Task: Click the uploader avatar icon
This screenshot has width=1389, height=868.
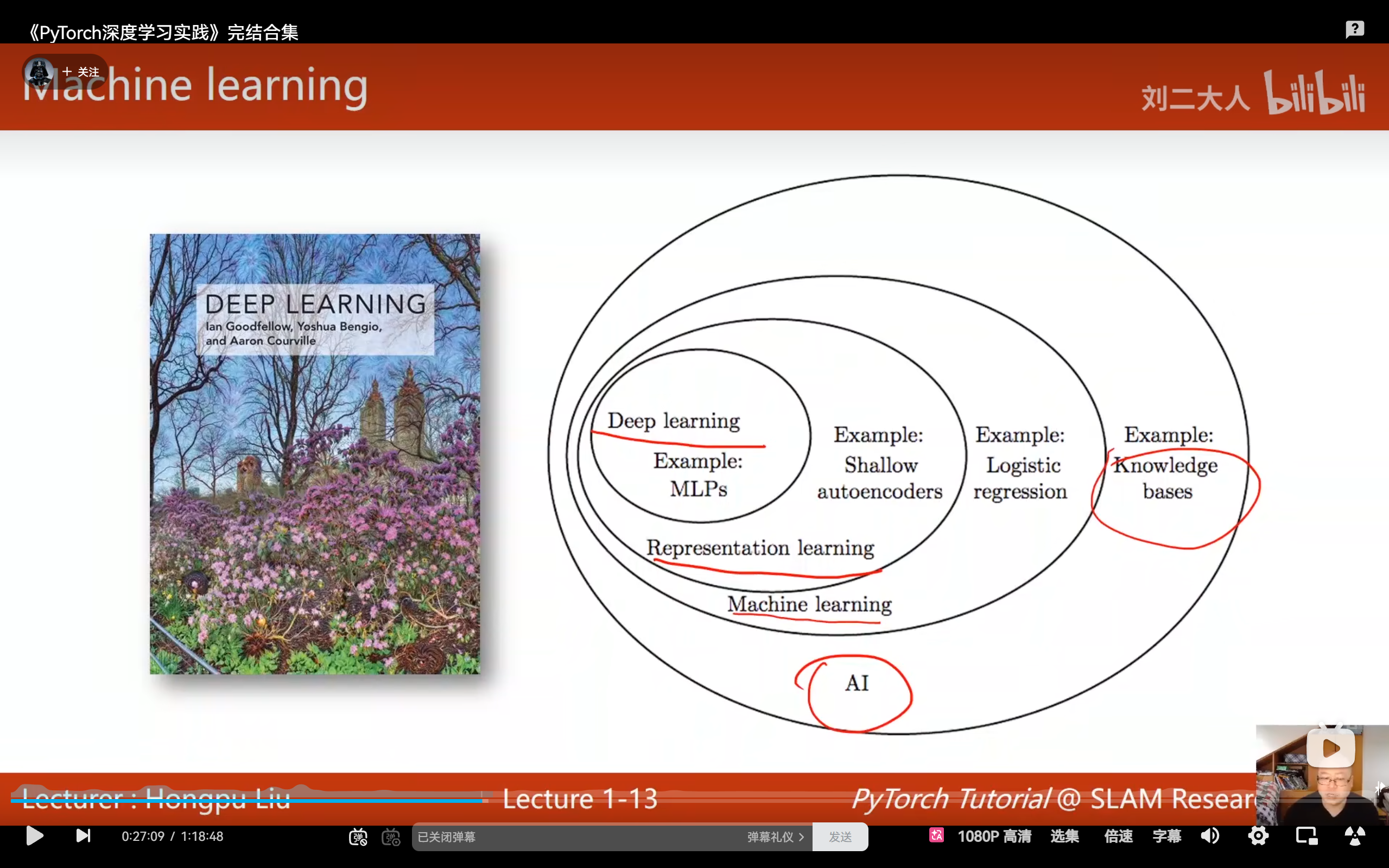Action: pyautogui.click(x=39, y=72)
